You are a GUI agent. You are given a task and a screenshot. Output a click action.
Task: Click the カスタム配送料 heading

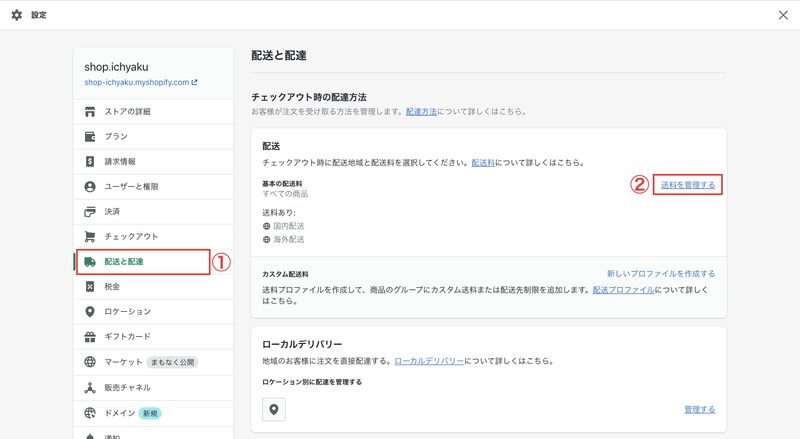click(x=285, y=274)
